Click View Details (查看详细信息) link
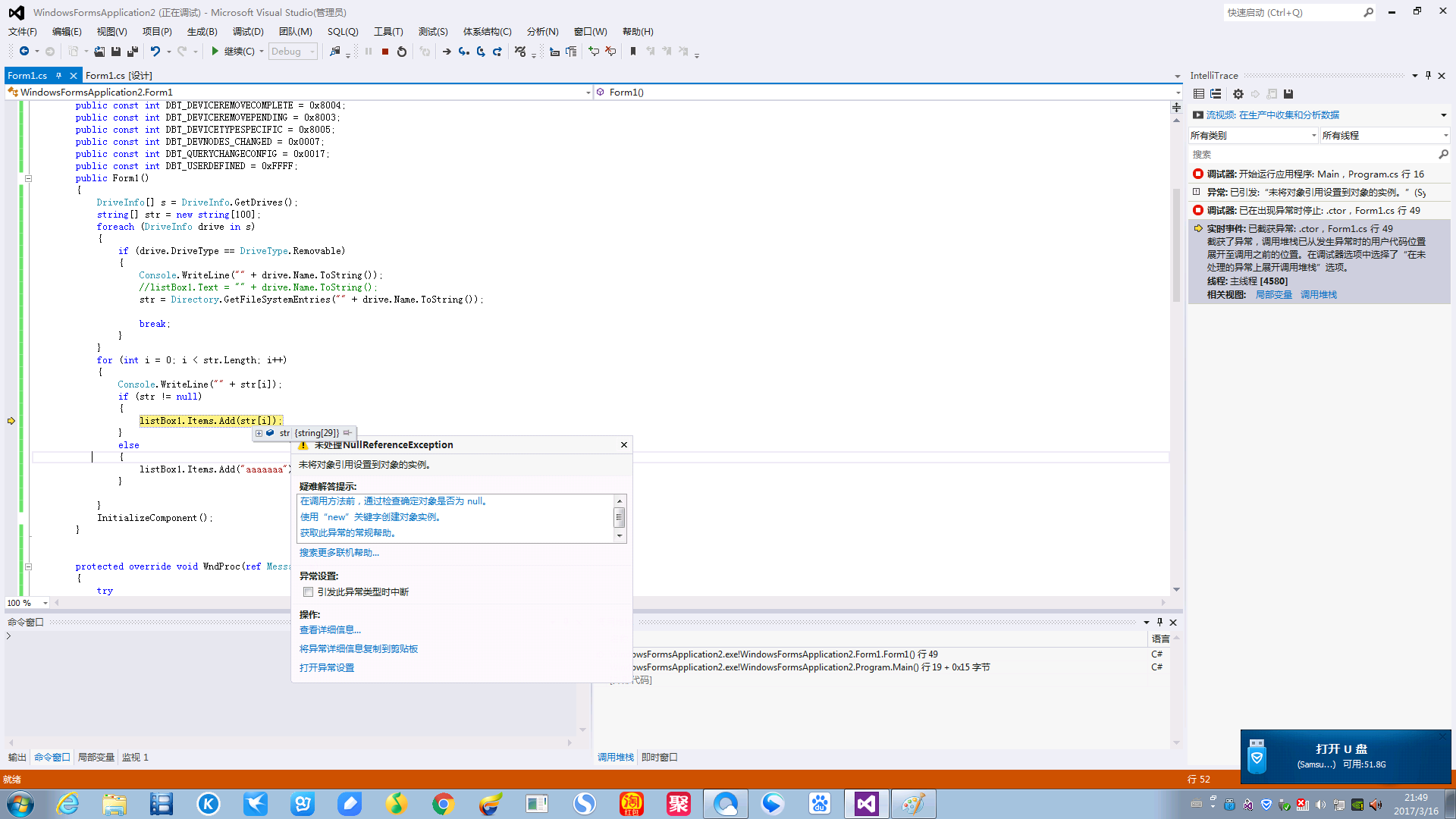The height and width of the screenshot is (819, 1456). (330, 630)
